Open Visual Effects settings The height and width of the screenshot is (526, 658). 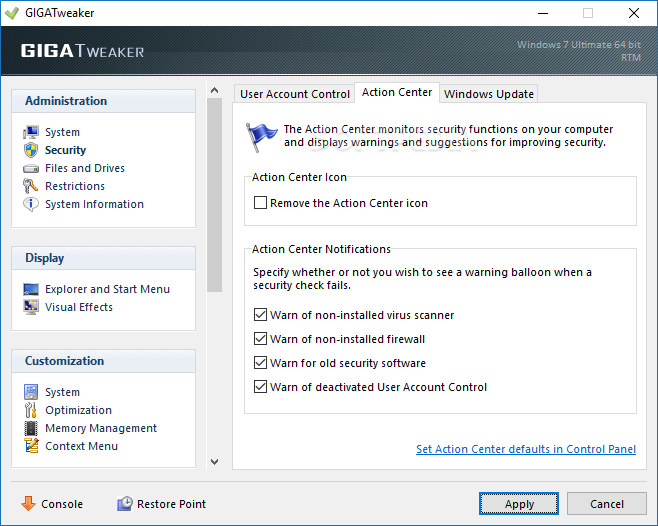[79, 307]
